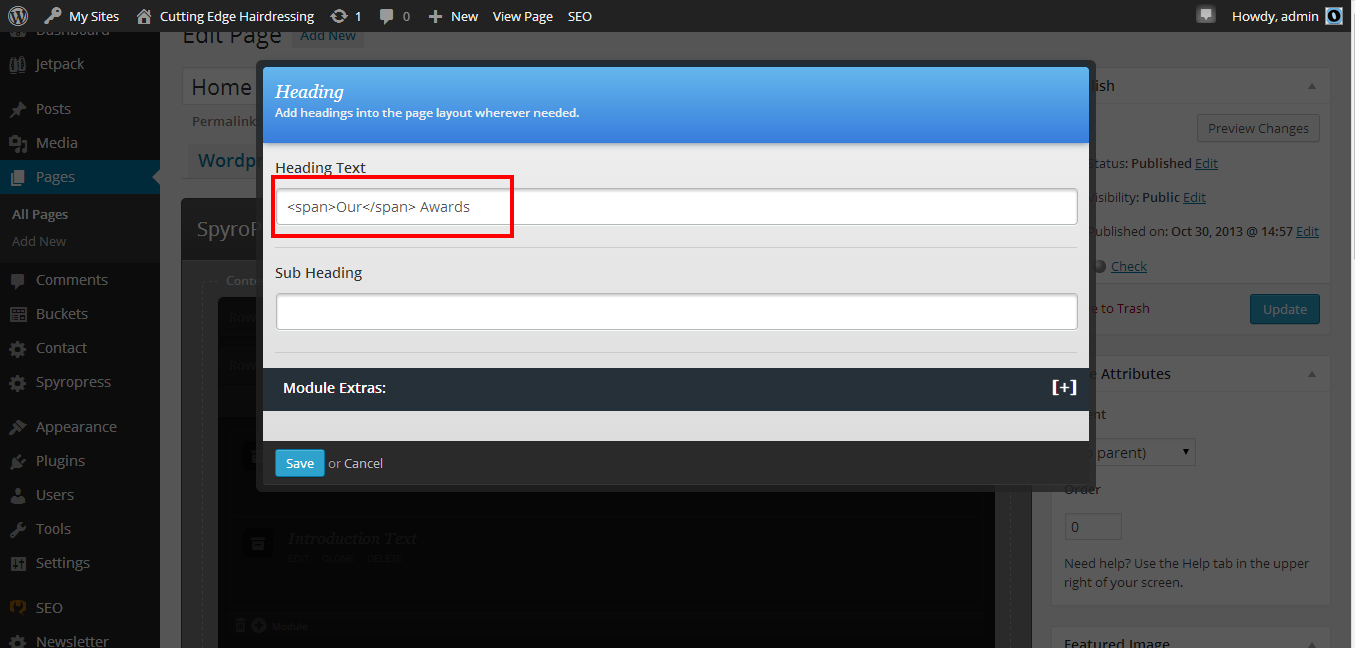Click the Update button

click(x=1284, y=309)
